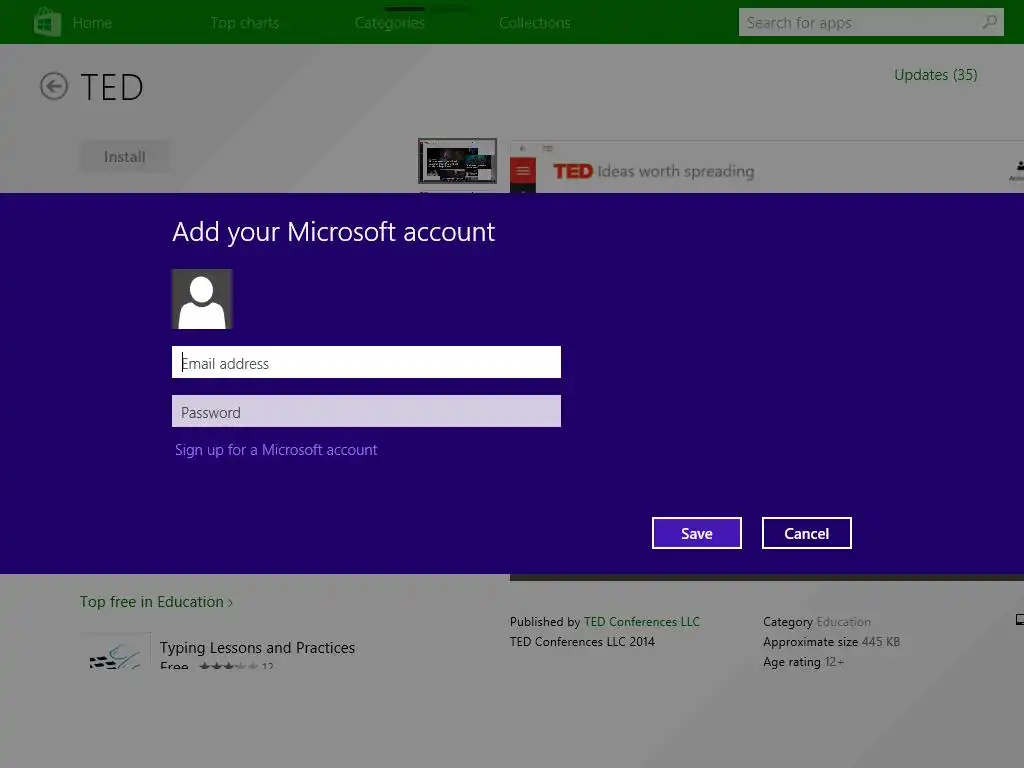Click into the Password field
This screenshot has height=768, width=1024.
366,411
